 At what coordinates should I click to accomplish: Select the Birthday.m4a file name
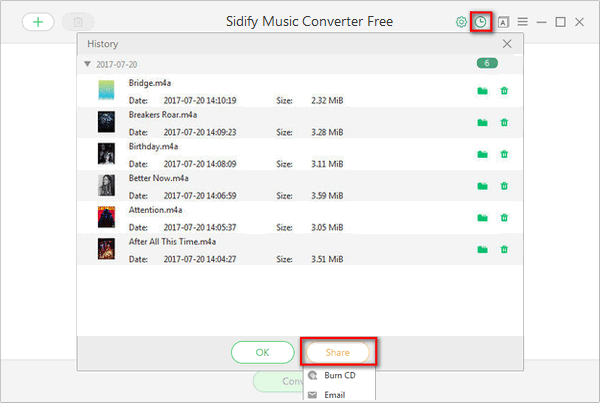click(x=153, y=147)
